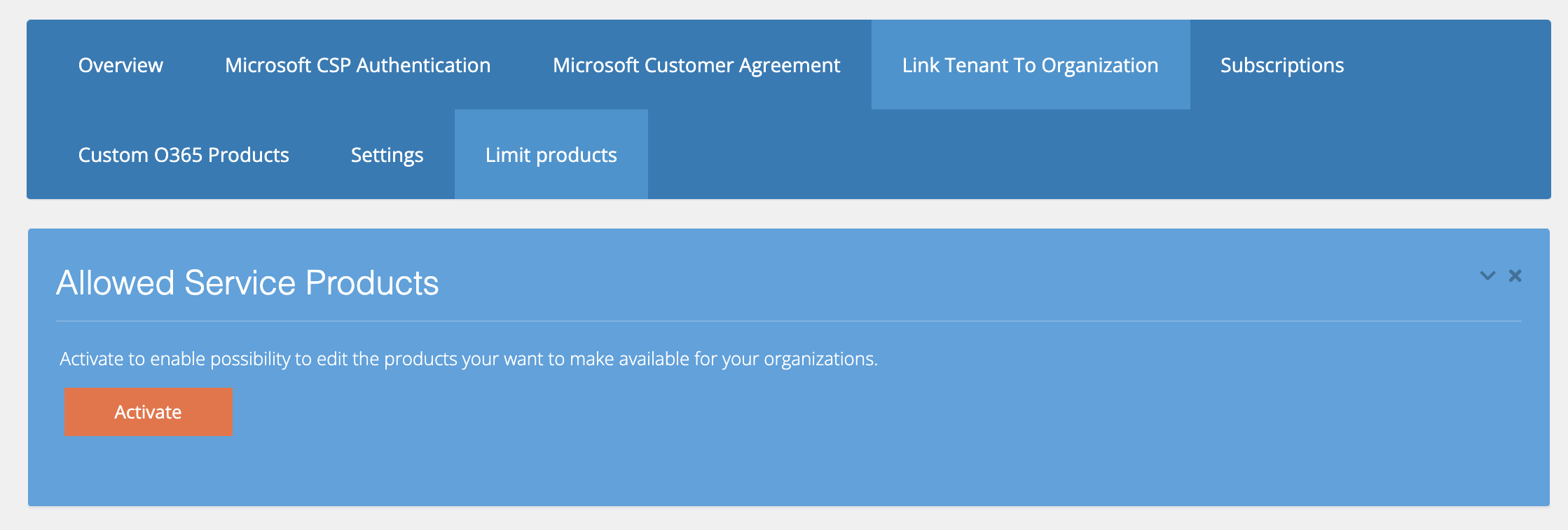Switch to Custom O365 Products tab
1568x530 pixels.
click(x=184, y=155)
